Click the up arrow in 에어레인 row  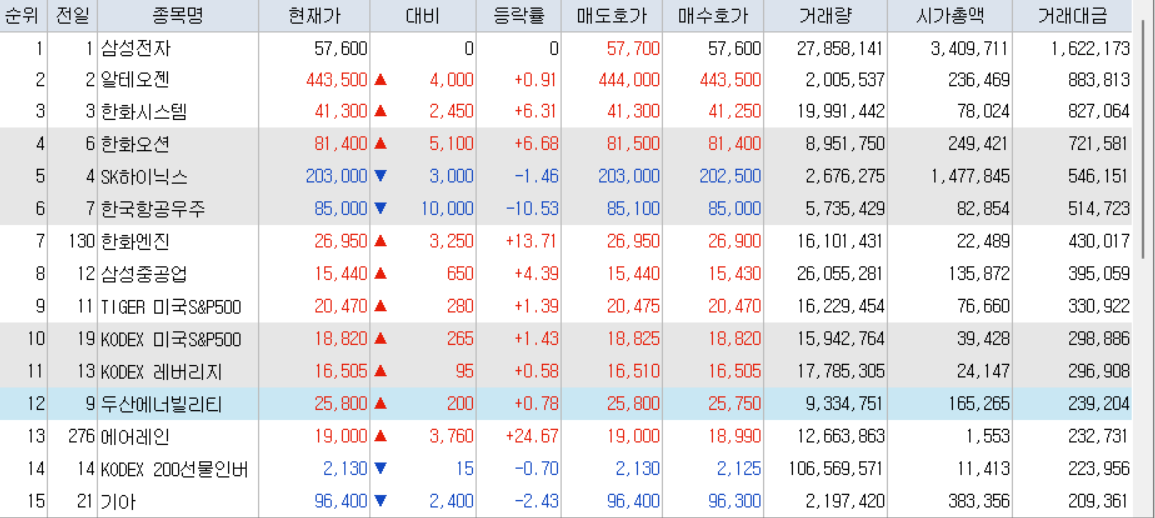click(x=380, y=436)
